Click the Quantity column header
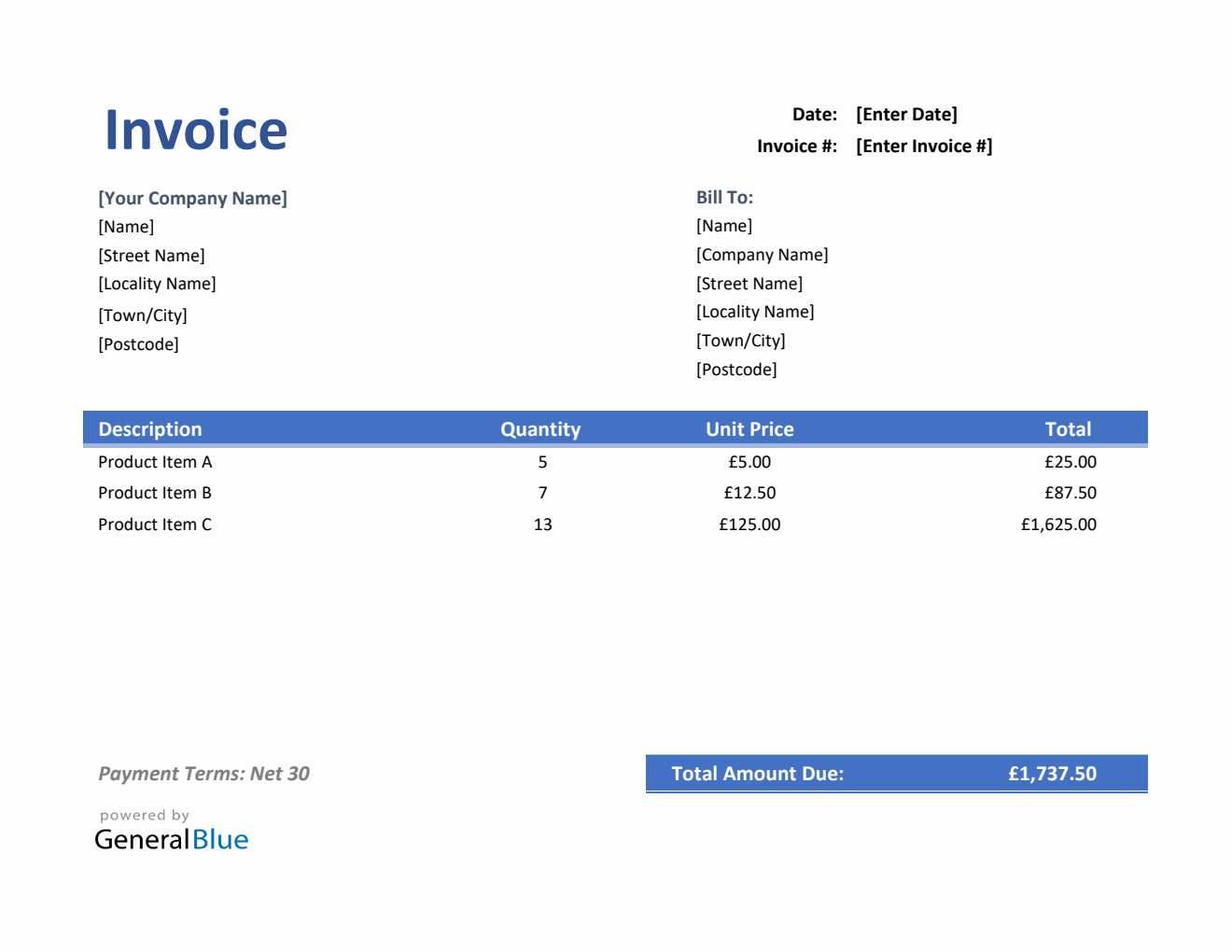 pos(540,429)
